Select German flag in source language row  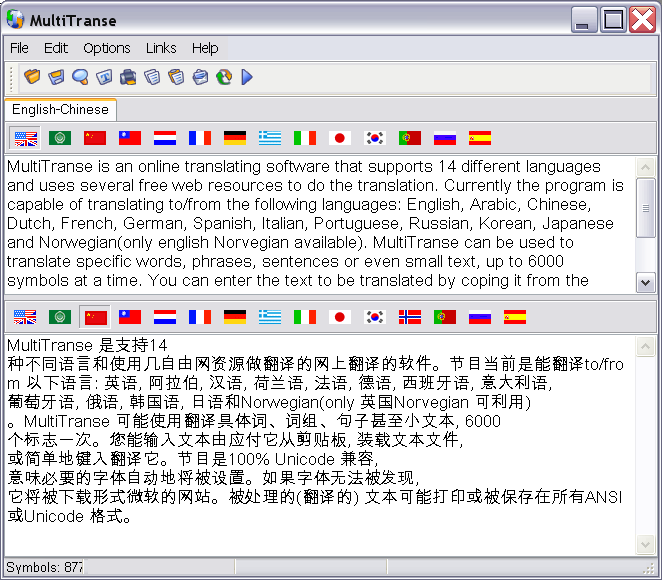[235, 138]
